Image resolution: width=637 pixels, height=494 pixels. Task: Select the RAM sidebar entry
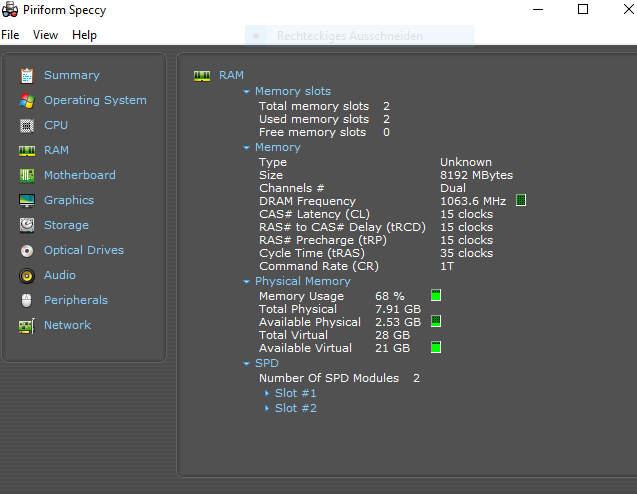click(56, 150)
